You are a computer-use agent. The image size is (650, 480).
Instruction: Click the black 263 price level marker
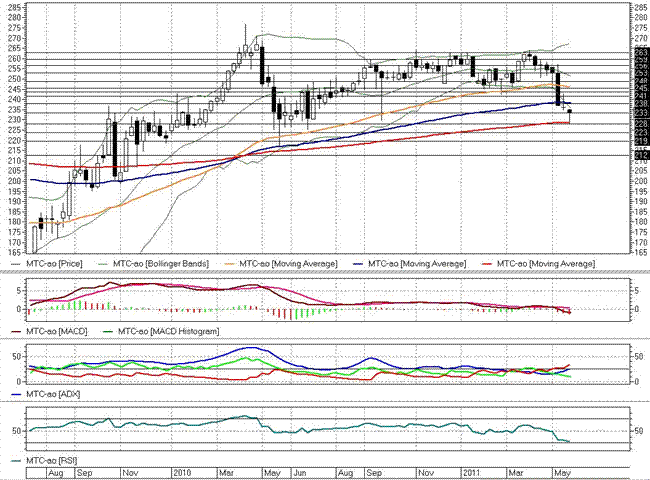[641, 53]
